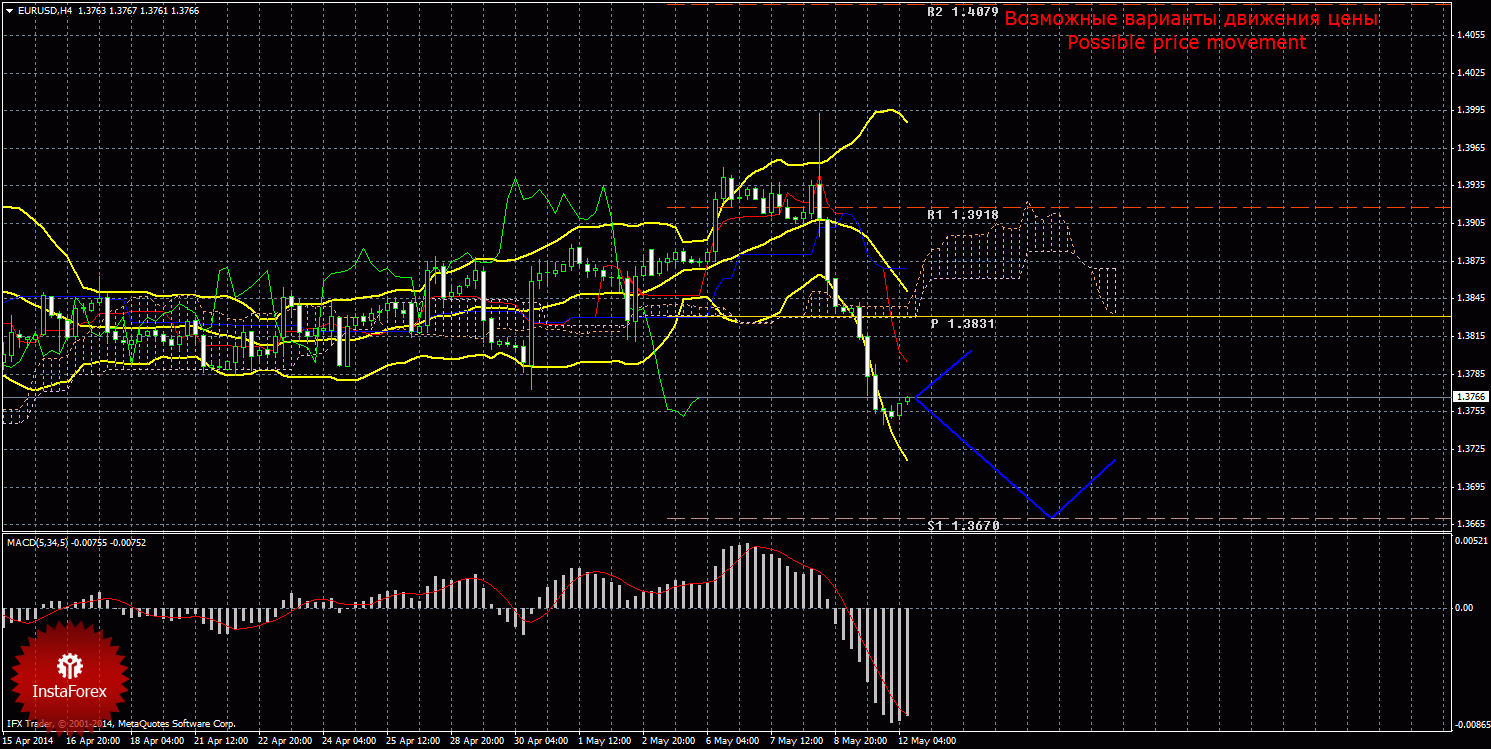This screenshot has width=1491, height=749.
Task: Click the 1.3845 price axis label
Action: [1469, 298]
